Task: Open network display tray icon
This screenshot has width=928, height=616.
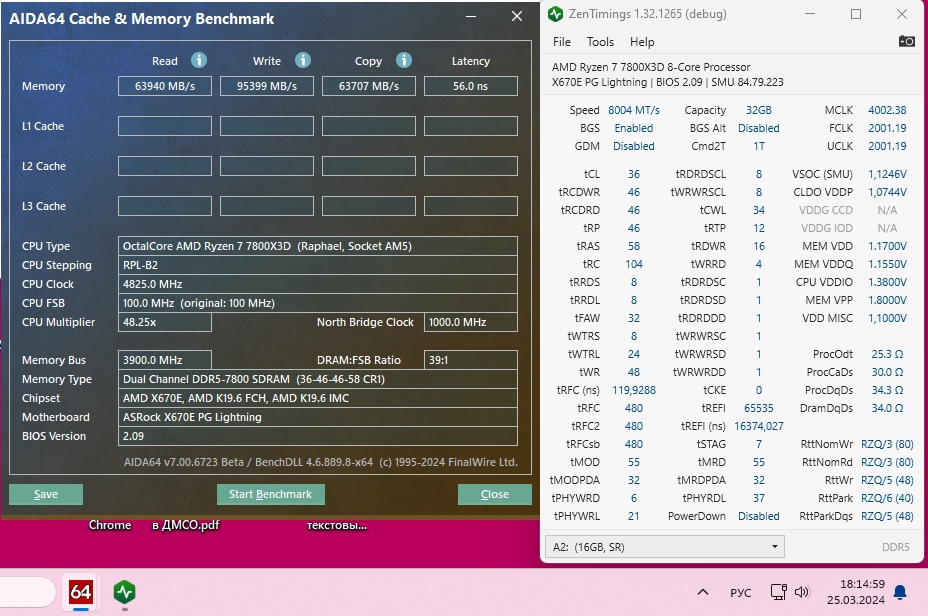Action: click(x=778, y=592)
